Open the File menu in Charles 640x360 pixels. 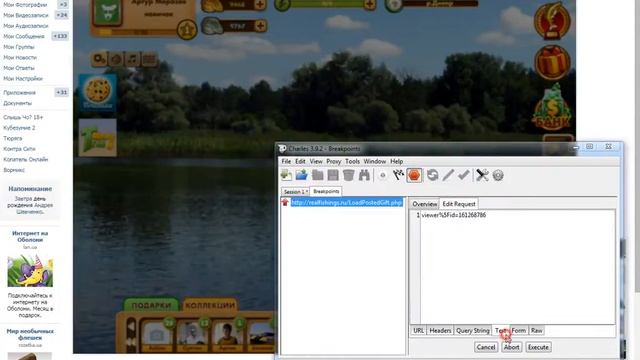286,161
